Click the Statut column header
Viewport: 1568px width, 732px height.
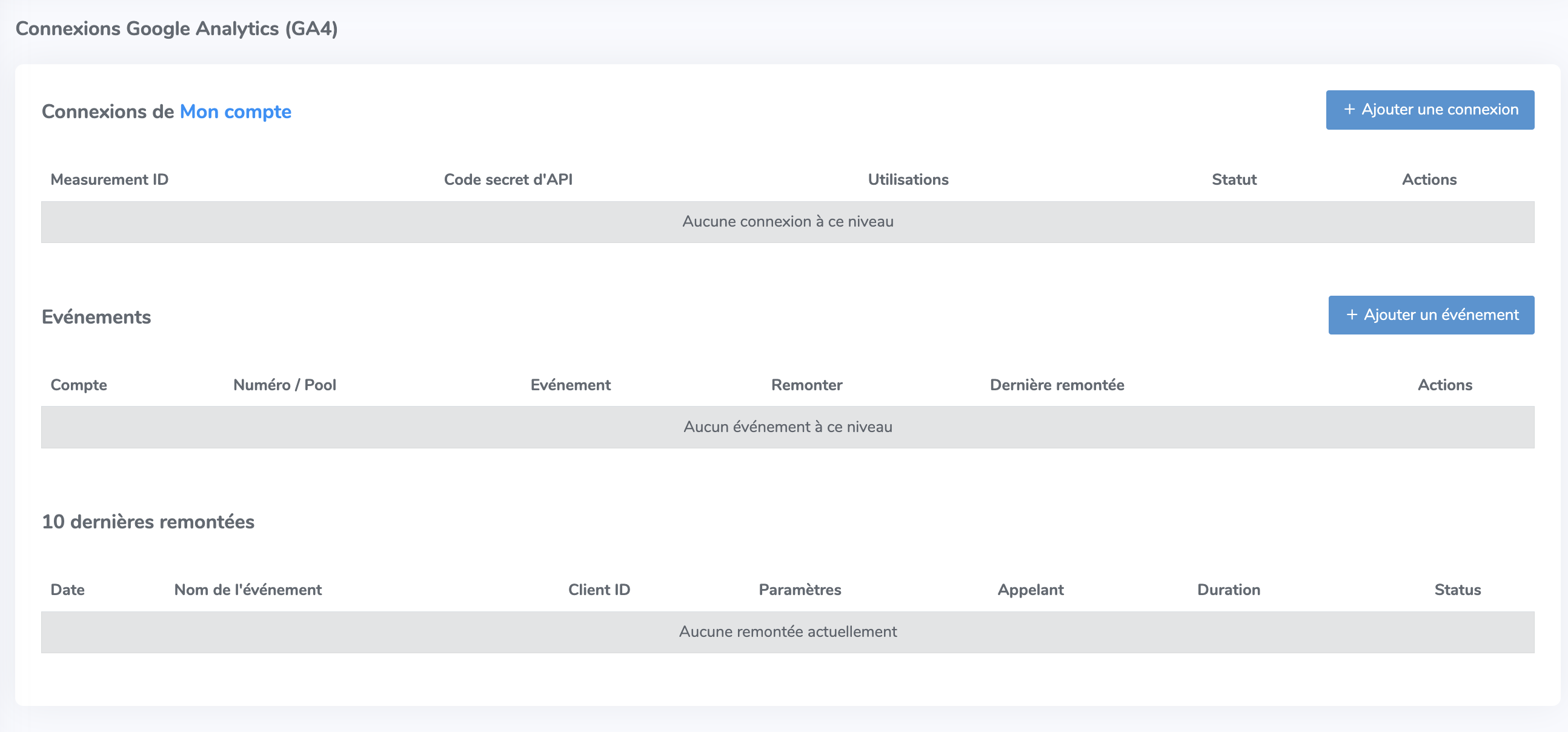[x=1234, y=179]
